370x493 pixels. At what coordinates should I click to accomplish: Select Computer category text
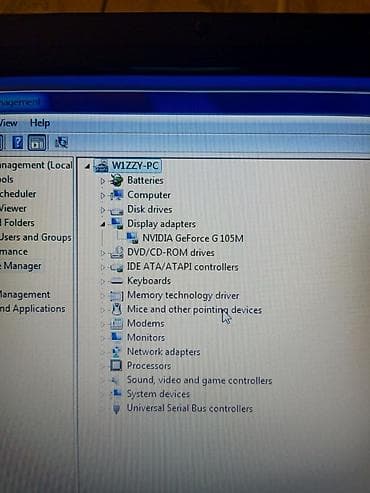[149, 195]
